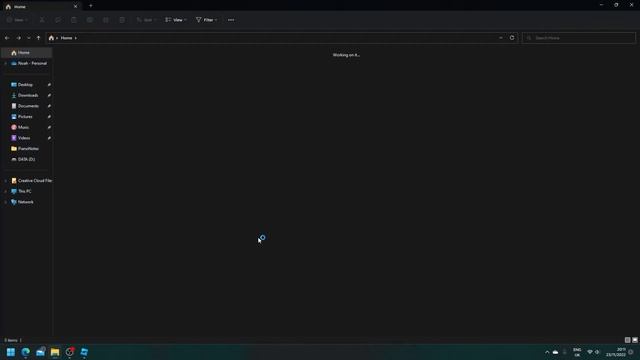Viewport: 640px width, 360px height.
Task: Click the pin icon next to Music
Action: (x=49, y=127)
